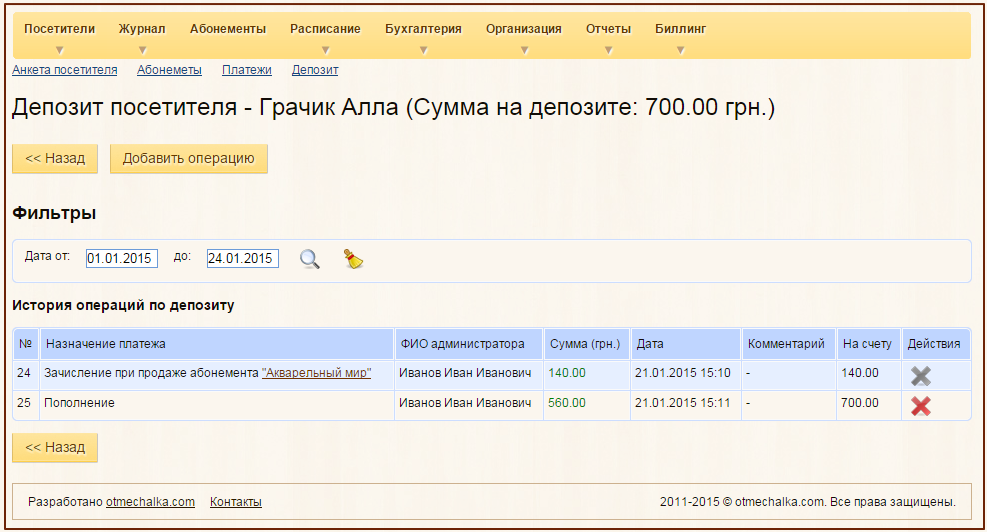Expand the Посетители menu arrow
This screenshot has height=532, width=987.
(59, 50)
